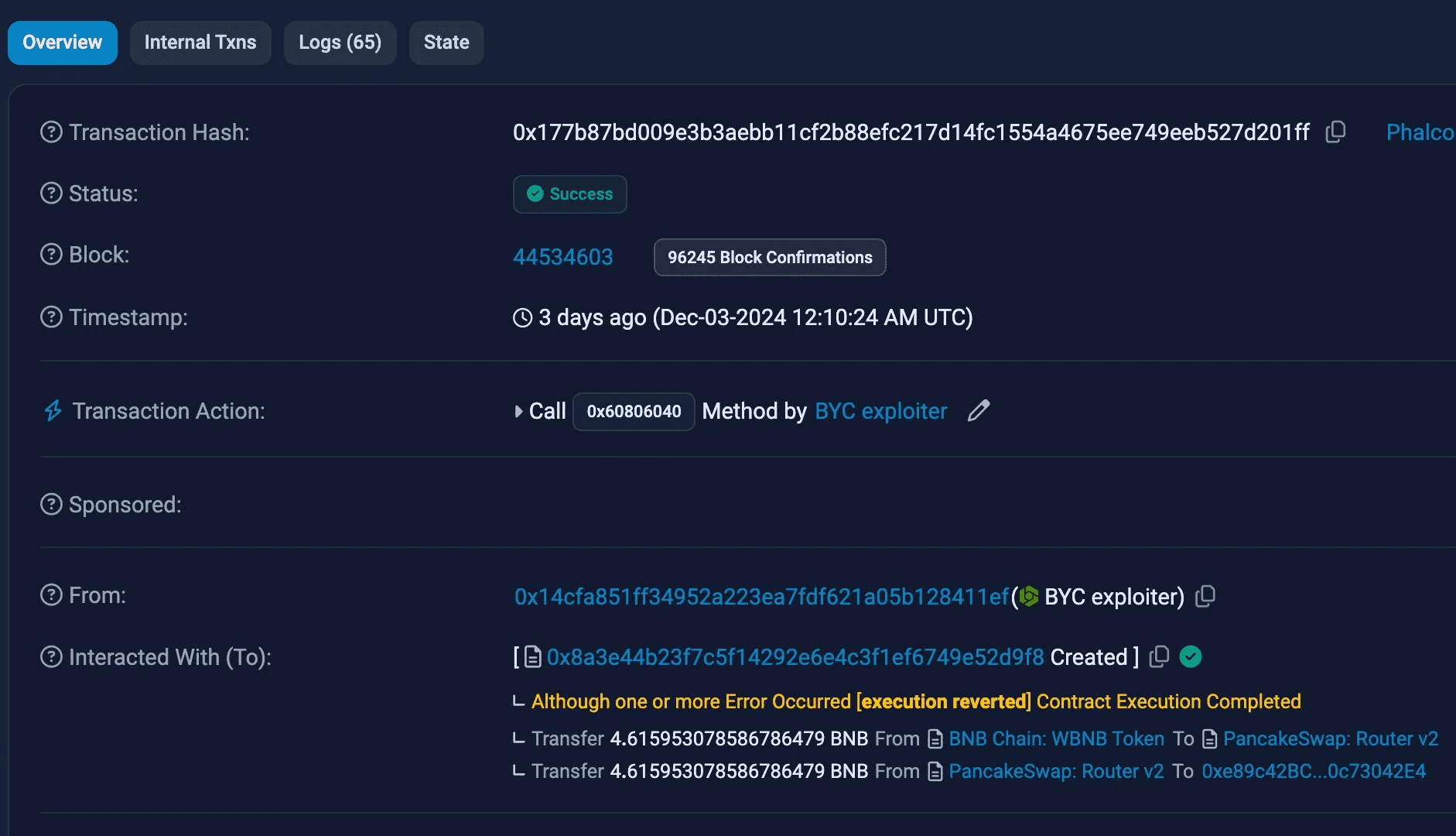Copy the transaction hash to clipboard
The width and height of the screenshot is (1456, 836).
coord(1335,132)
